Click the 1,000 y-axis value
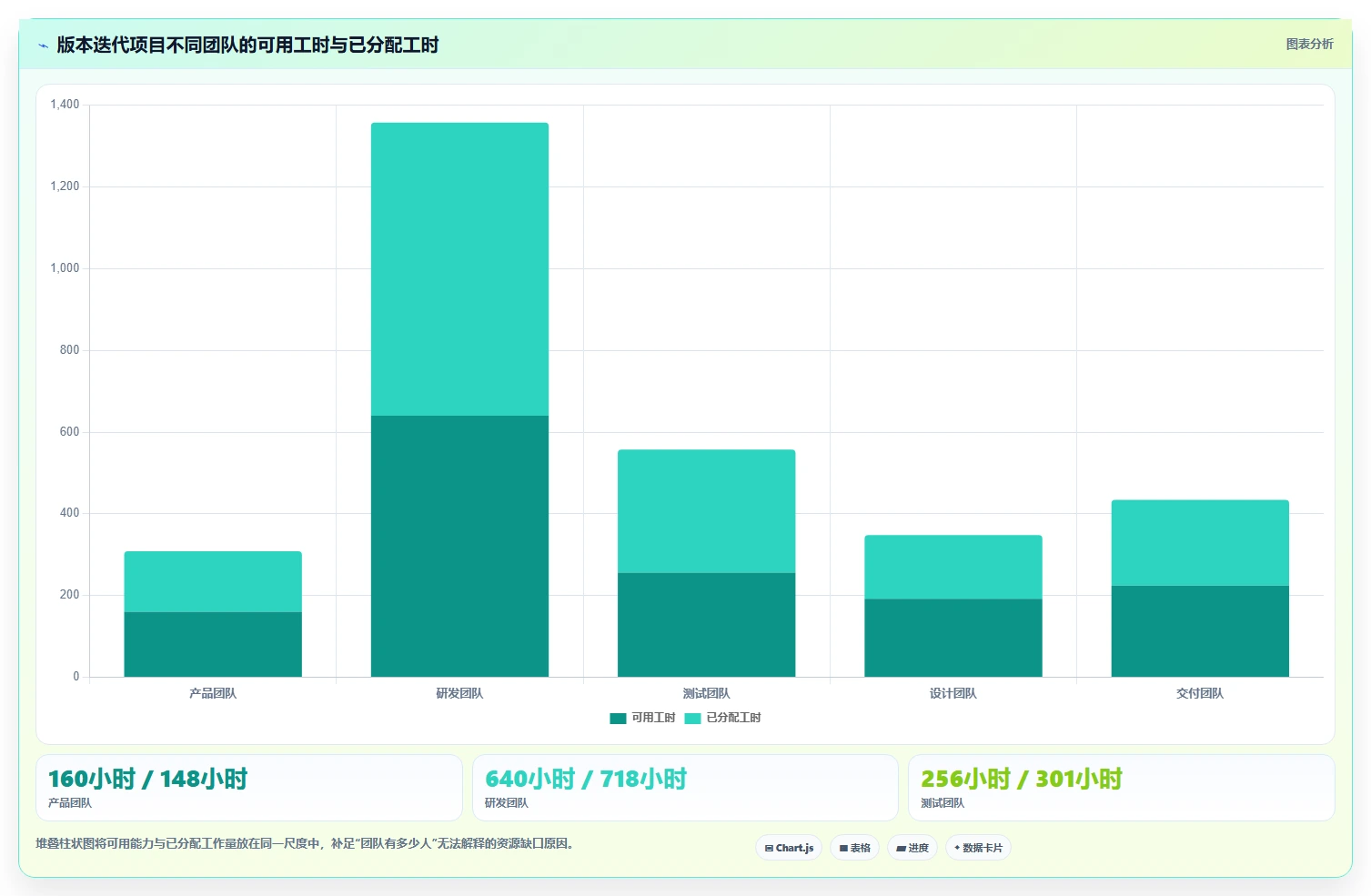Screen dimensions: 1371x896 65,268
